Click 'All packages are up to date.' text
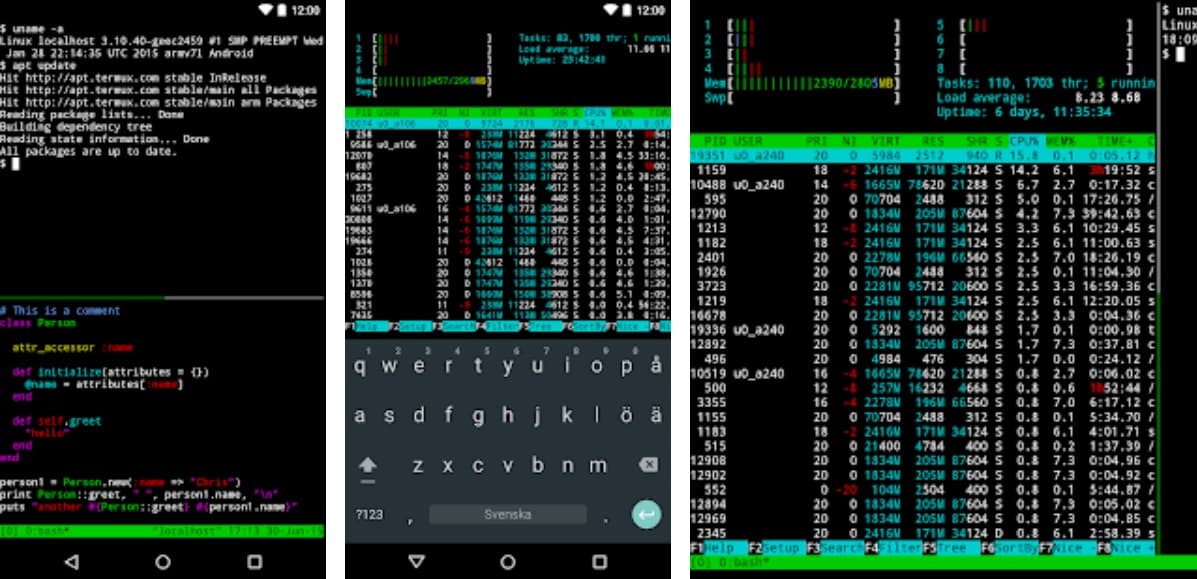Viewport: 1197px width, 579px height. 89,152
